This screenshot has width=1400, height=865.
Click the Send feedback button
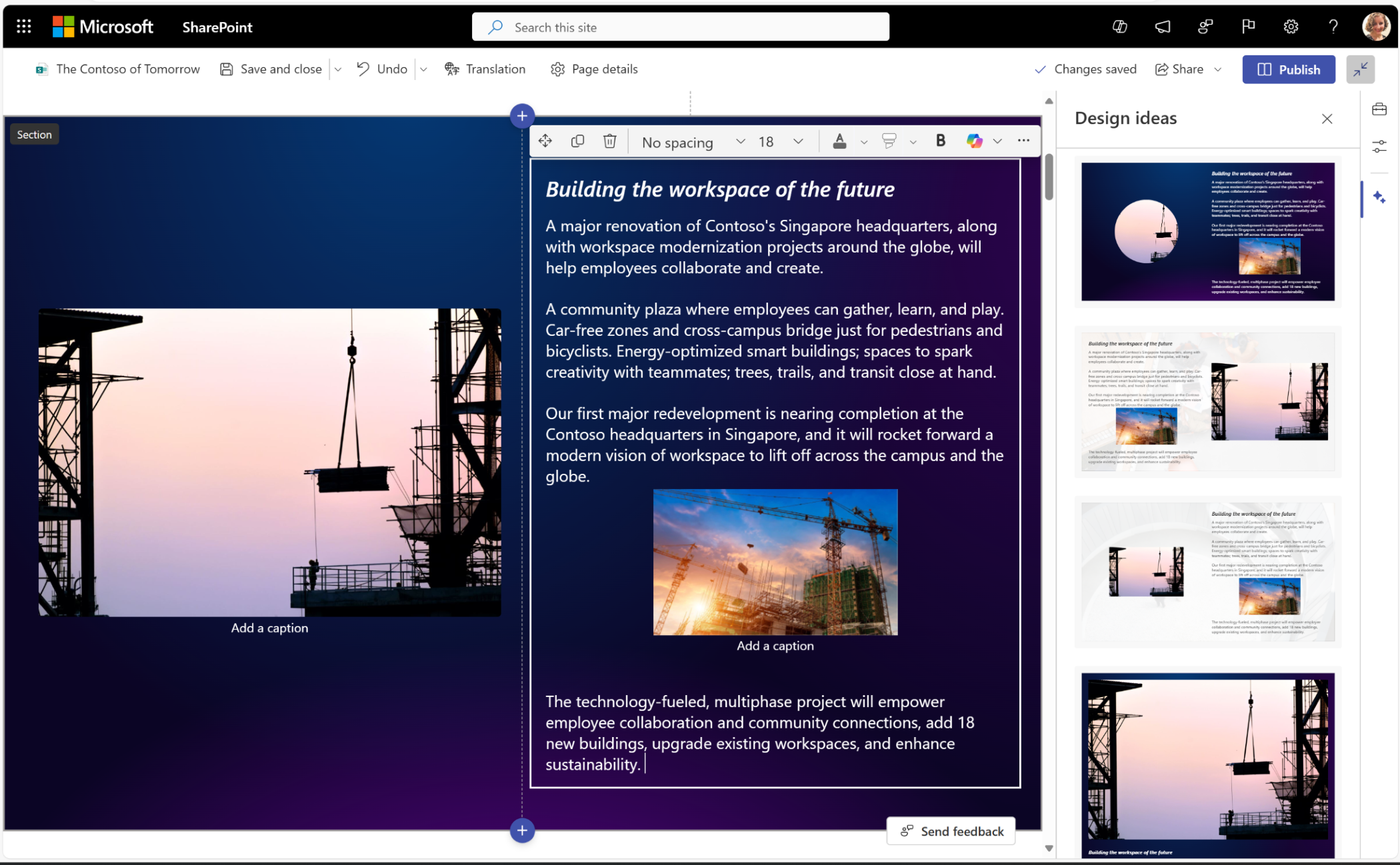click(x=952, y=831)
